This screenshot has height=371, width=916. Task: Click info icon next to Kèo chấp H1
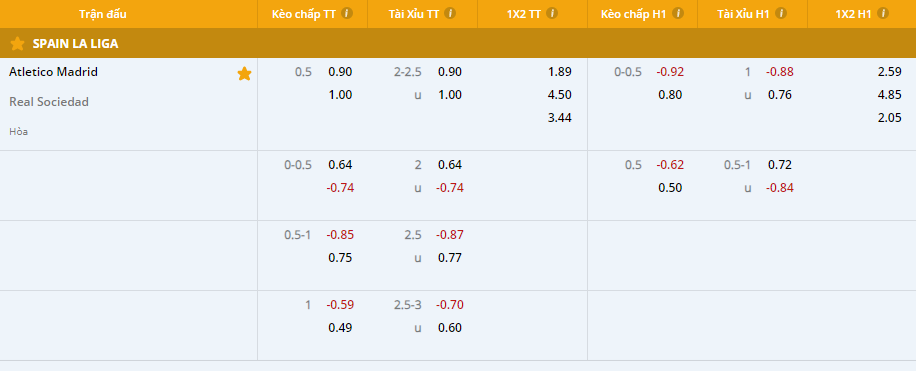[x=677, y=13]
